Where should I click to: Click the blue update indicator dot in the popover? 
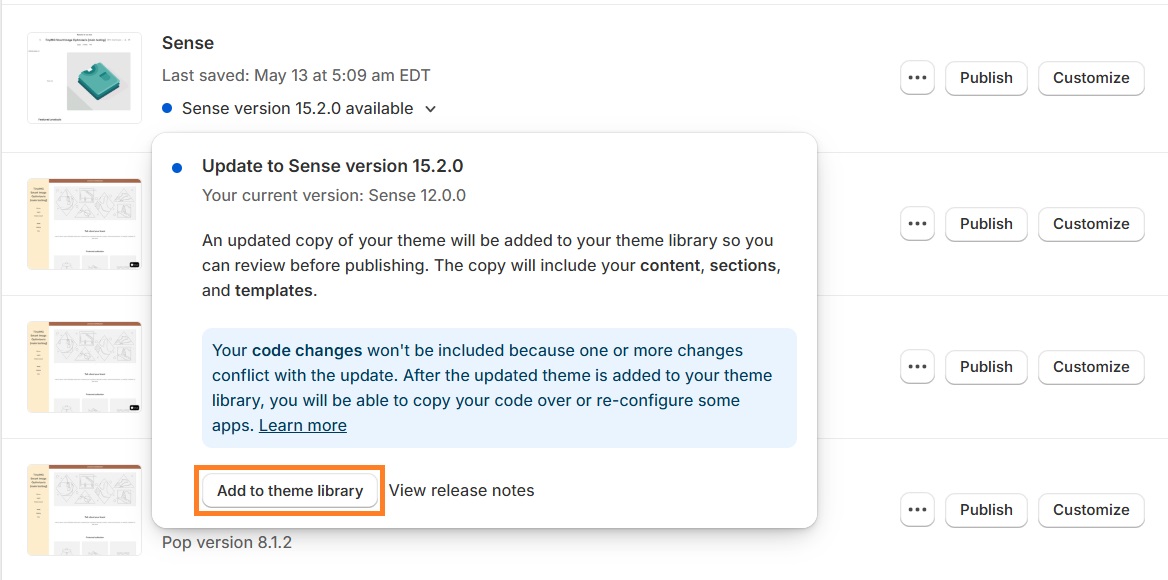point(176,167)
